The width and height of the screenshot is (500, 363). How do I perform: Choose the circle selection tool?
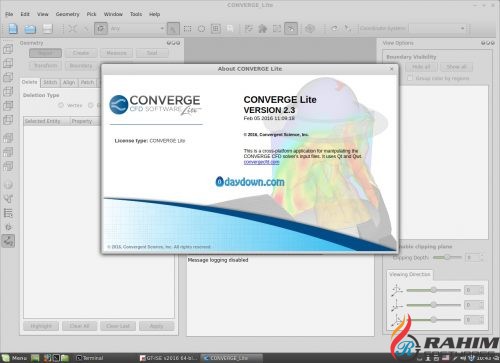pyautogui.click(x=201, y=29)
